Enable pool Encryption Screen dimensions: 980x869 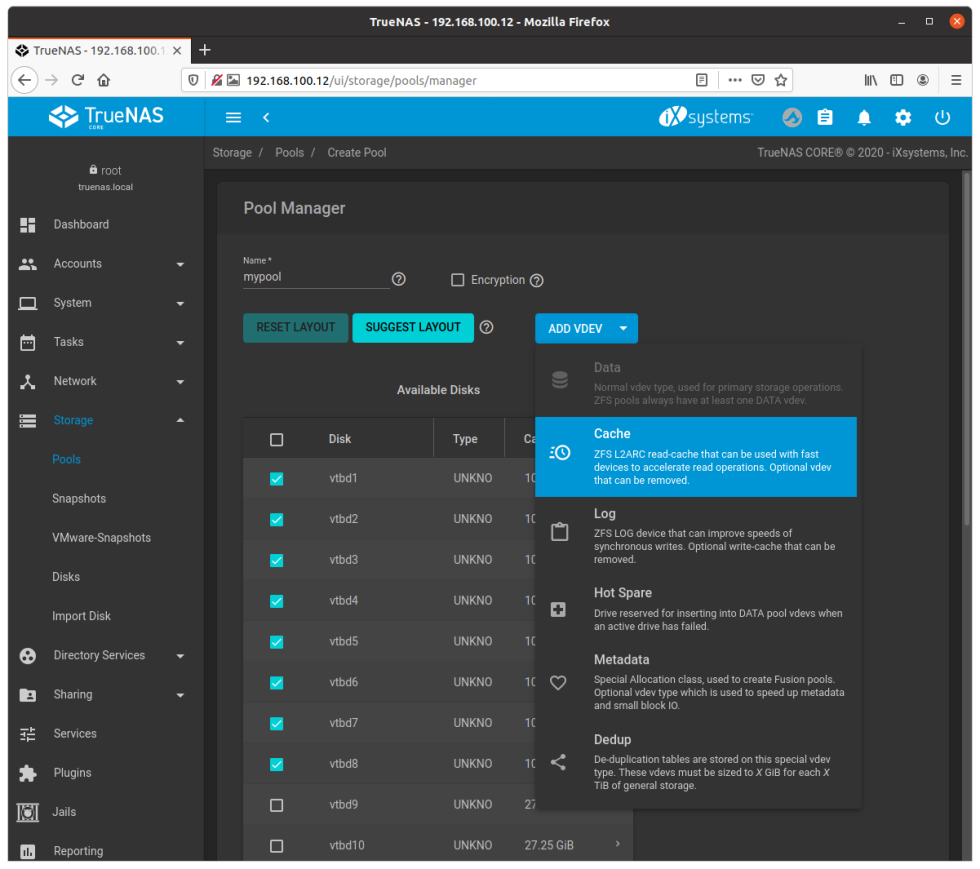click(458, 280)
